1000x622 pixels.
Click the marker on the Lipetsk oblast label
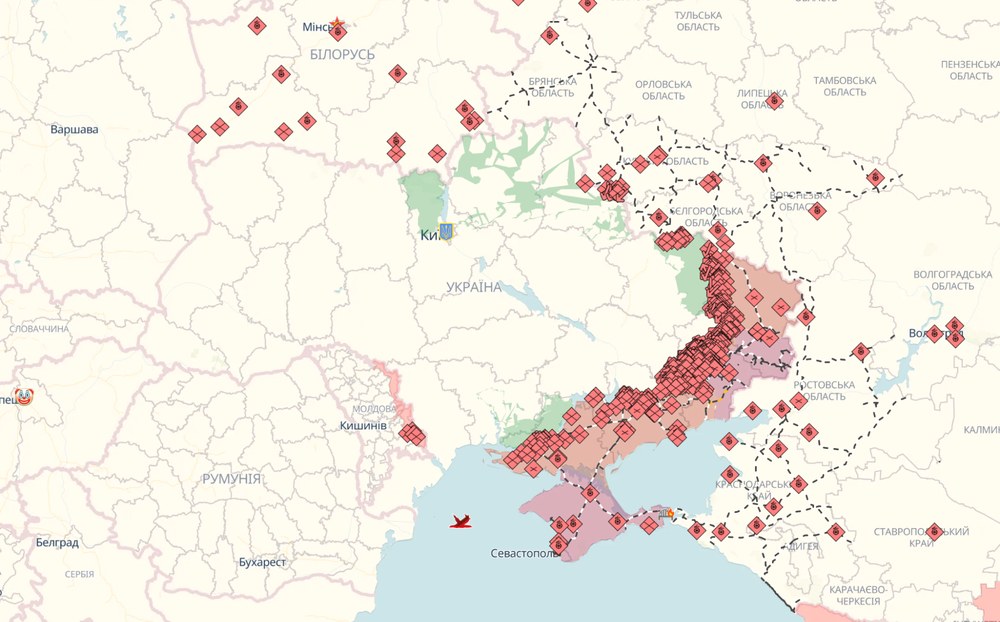coord(774,100)
